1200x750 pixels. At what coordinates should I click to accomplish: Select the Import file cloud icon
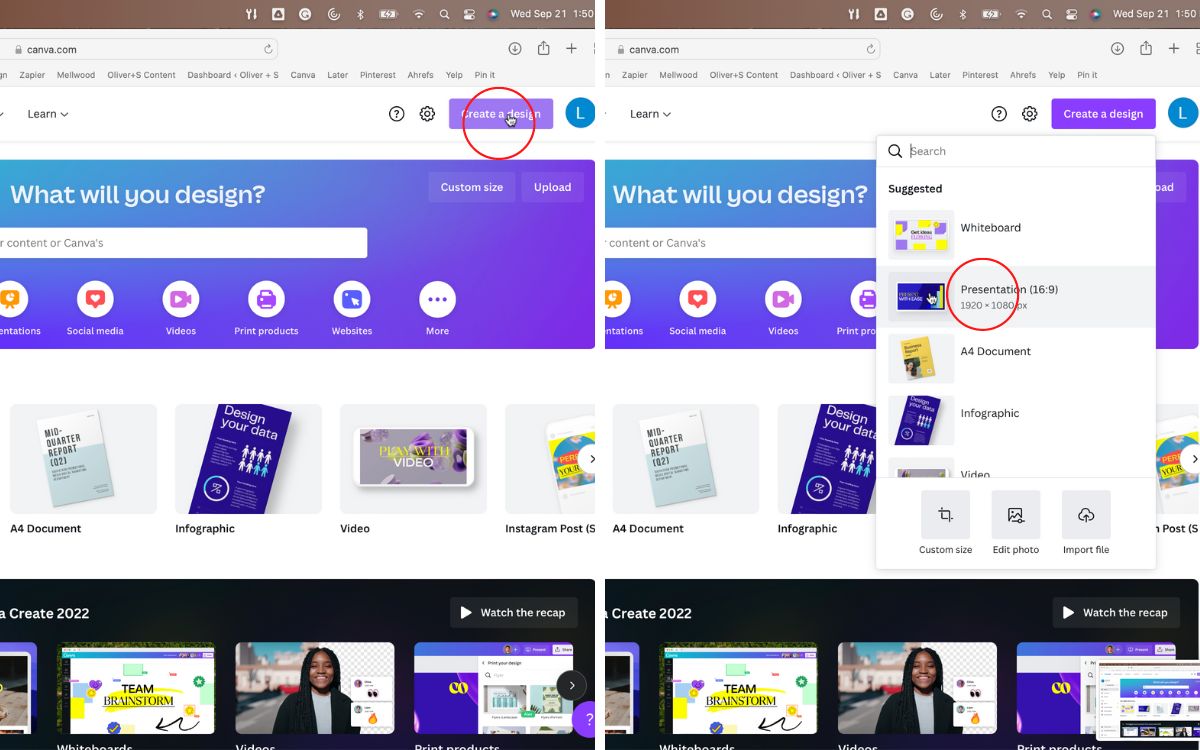coord(1085,513)
